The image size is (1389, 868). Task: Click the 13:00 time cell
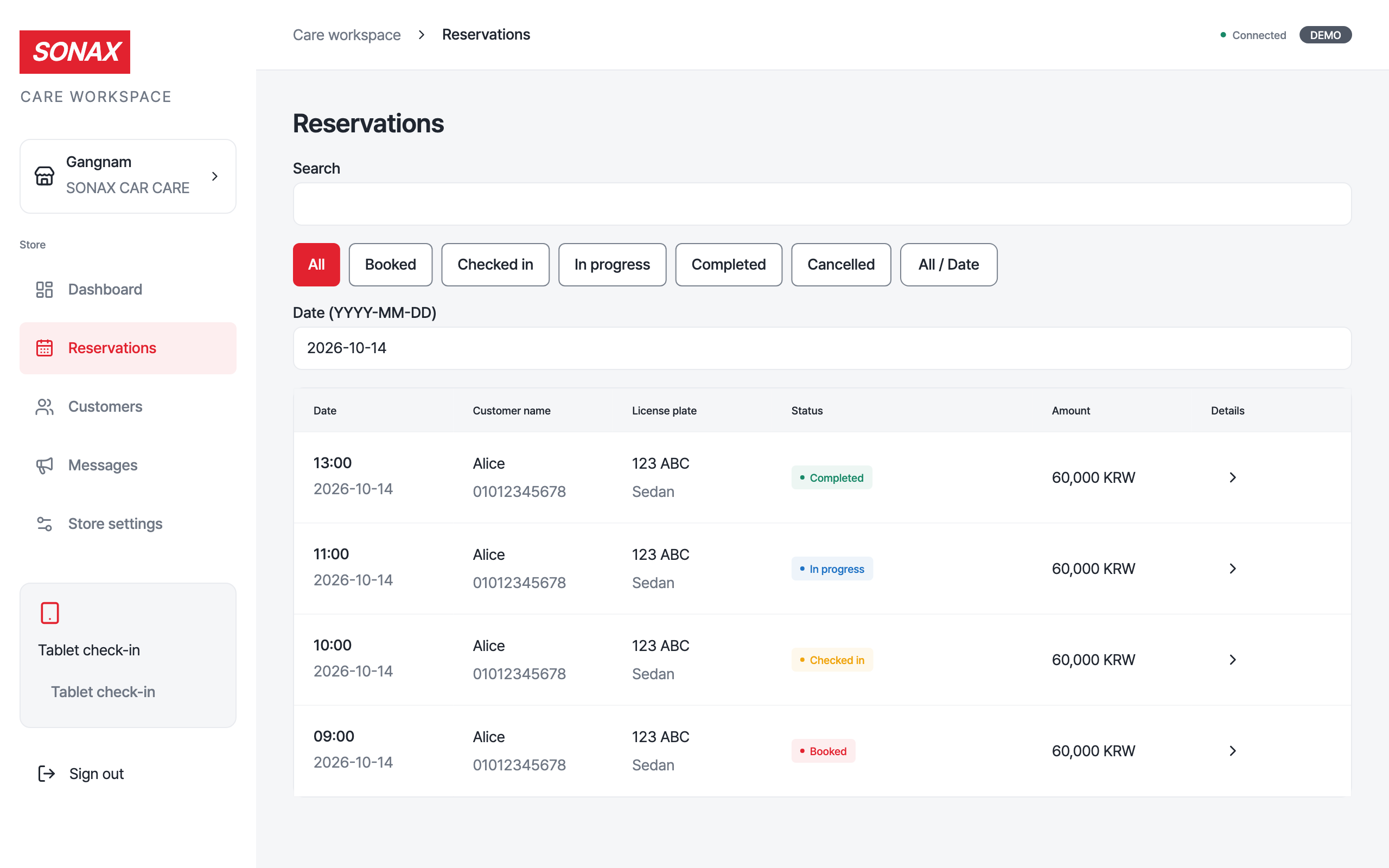[332, 463]
